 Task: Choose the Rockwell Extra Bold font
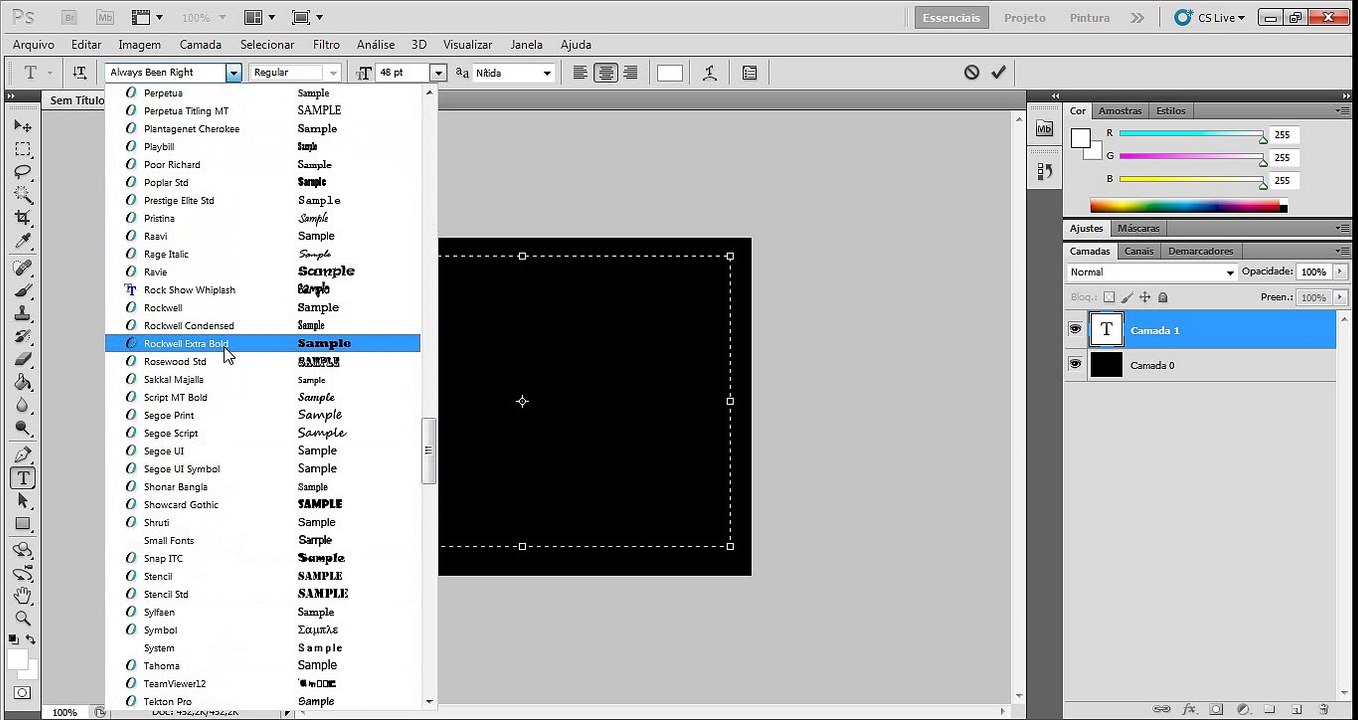pyautogui.click(x=262, y=343)
